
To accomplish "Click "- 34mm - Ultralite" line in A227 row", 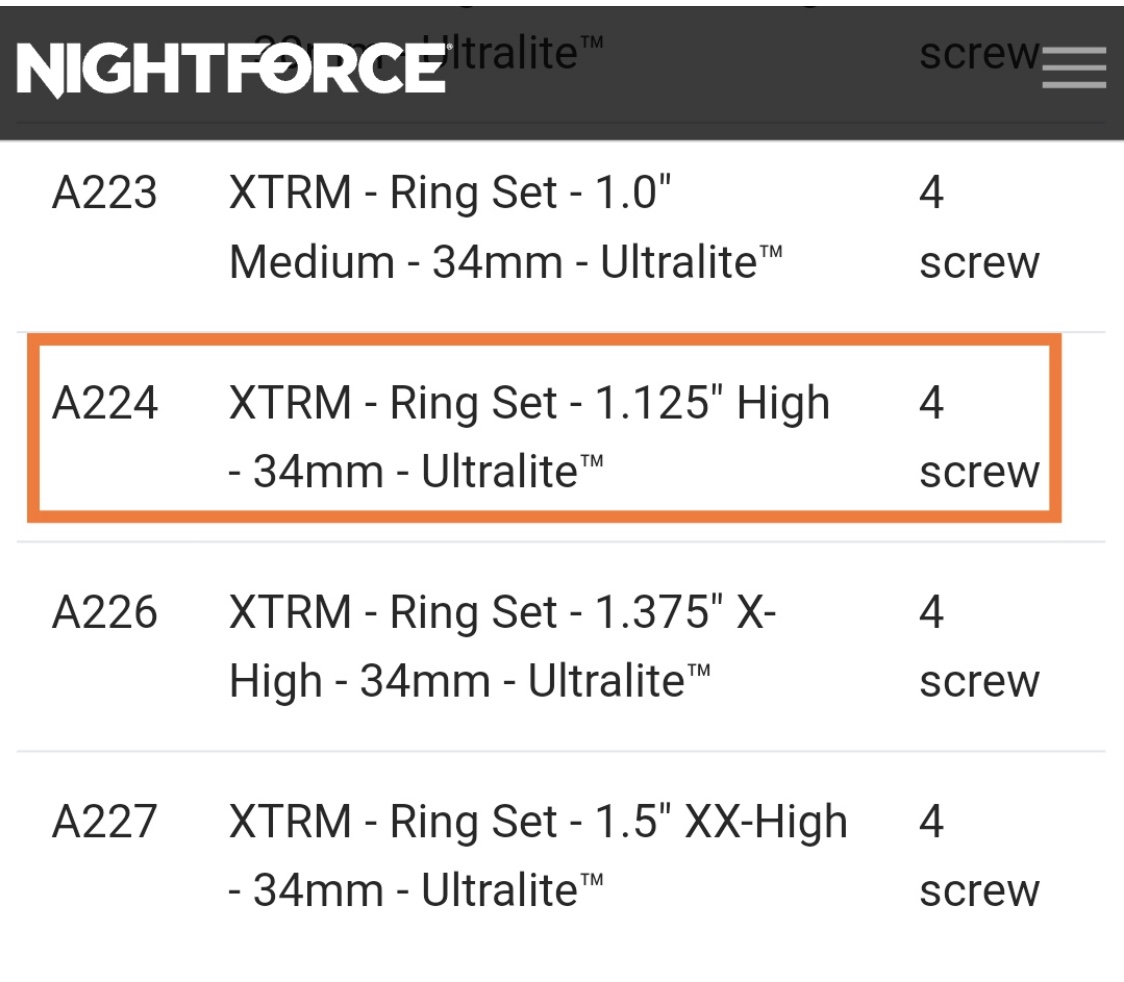I will pyautogui.click(x=416, y=892).
